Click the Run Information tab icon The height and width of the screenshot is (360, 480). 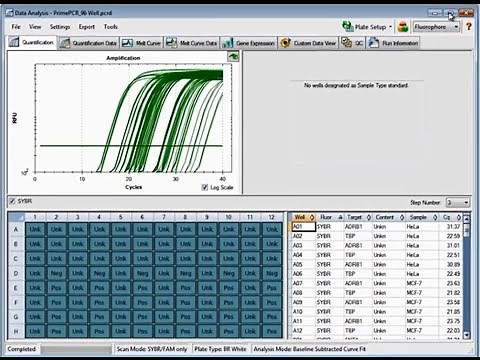[x=374, y=43]
